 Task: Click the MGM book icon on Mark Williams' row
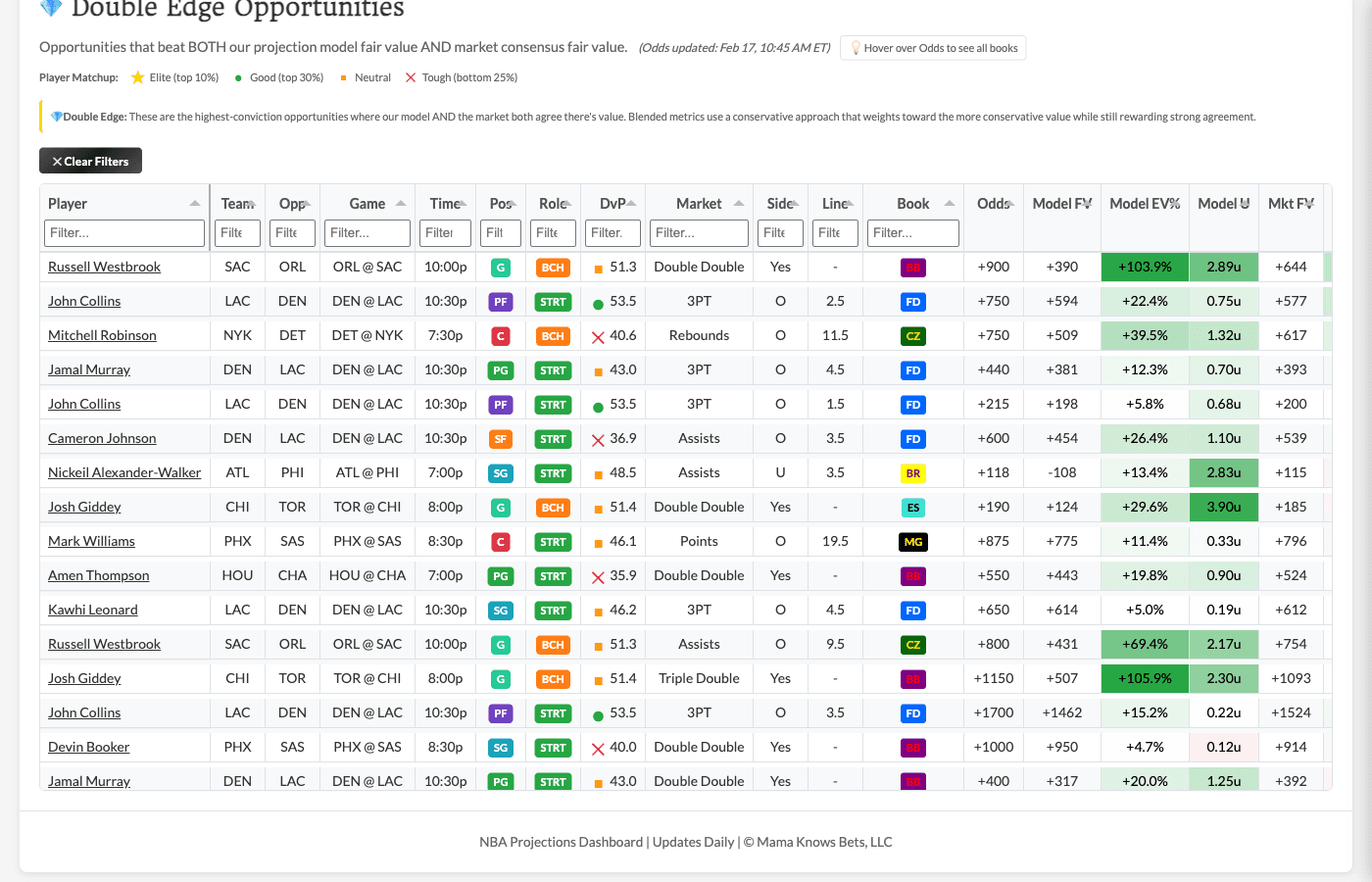[912, 541]
